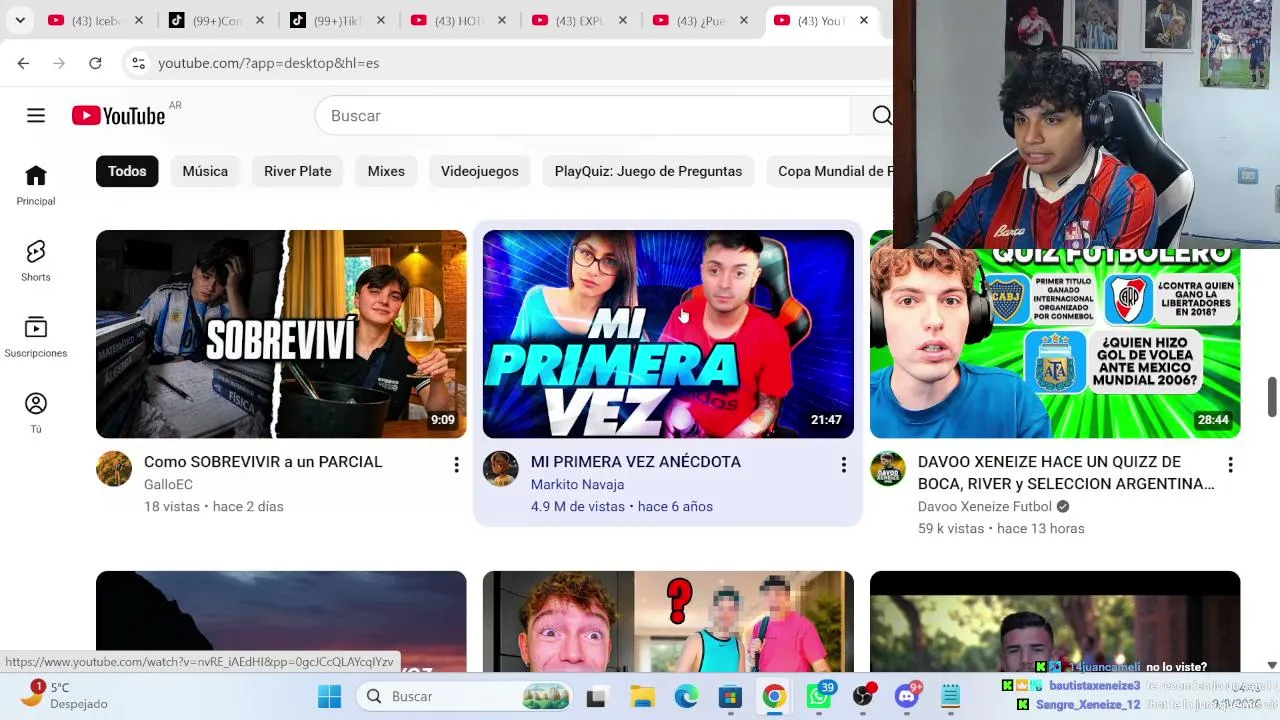Select the Mixes filter chip
The width and height of the screenshot is (1280, 720).
point(386,171)
